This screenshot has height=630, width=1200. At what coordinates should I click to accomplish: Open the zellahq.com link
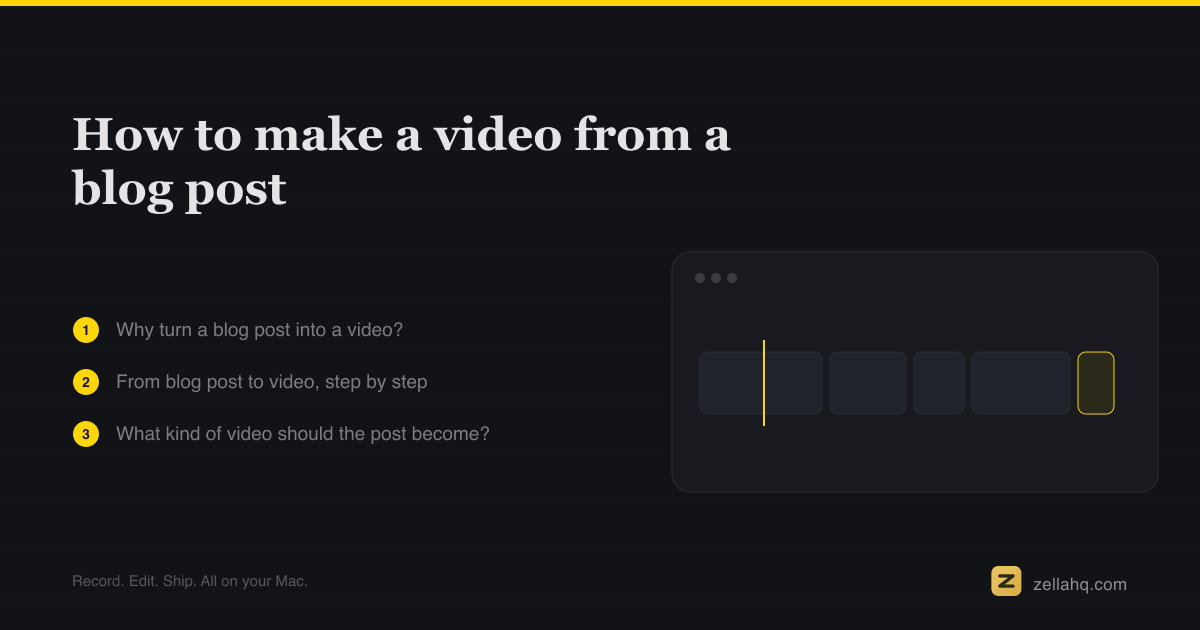(x=1080, y=584)
